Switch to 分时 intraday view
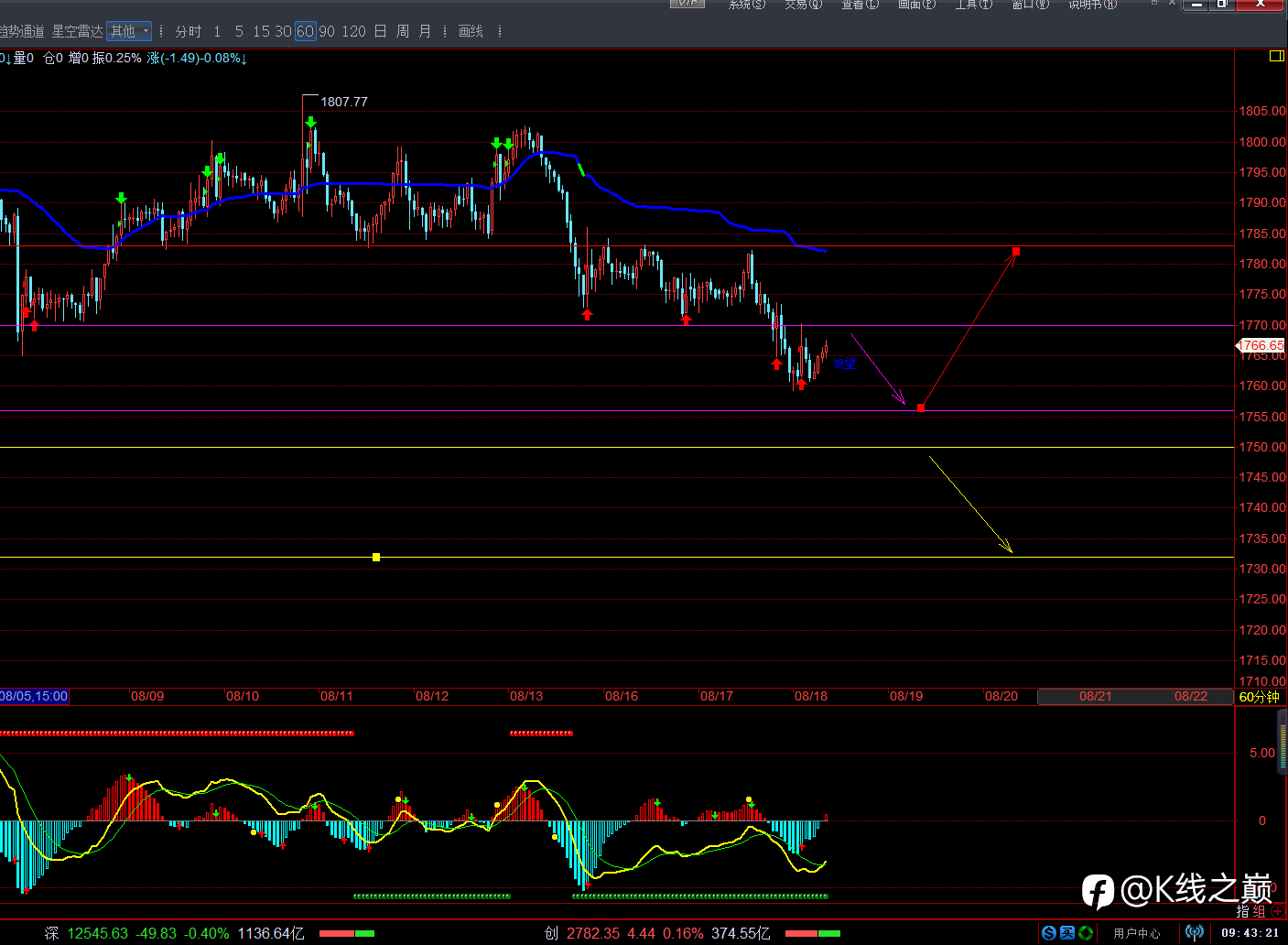The width and height of the screenshot is (1288, 945). pos(189,31)
